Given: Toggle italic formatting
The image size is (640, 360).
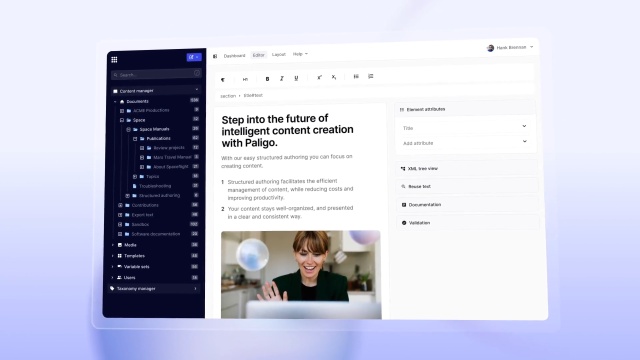Looking at the screenshot, I should tap(282, 78).
